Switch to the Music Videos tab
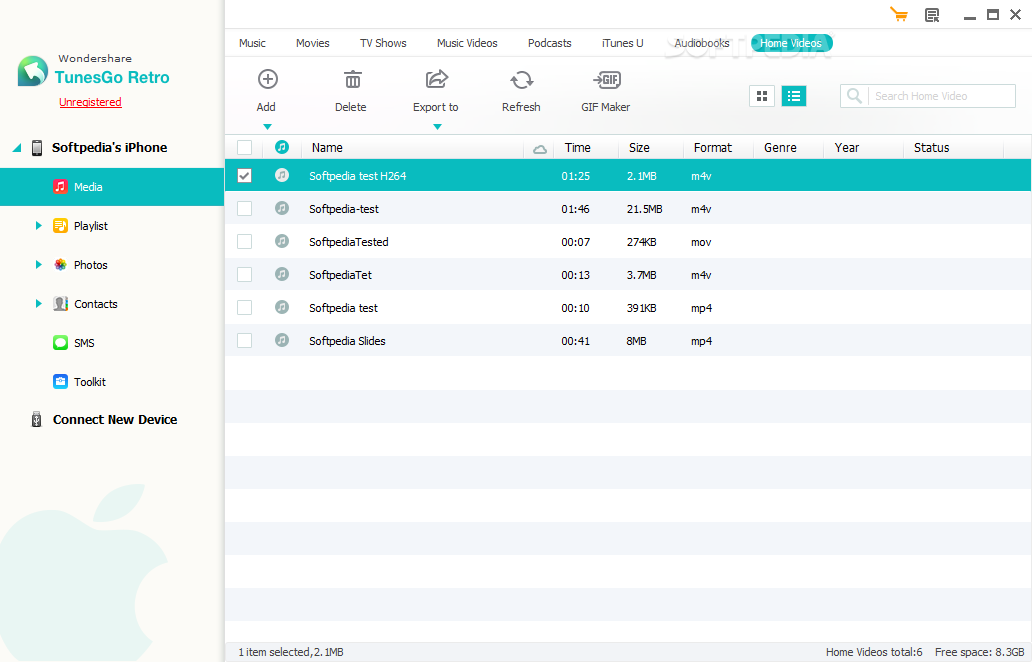The image size is (1032, 662). point(467,43)
